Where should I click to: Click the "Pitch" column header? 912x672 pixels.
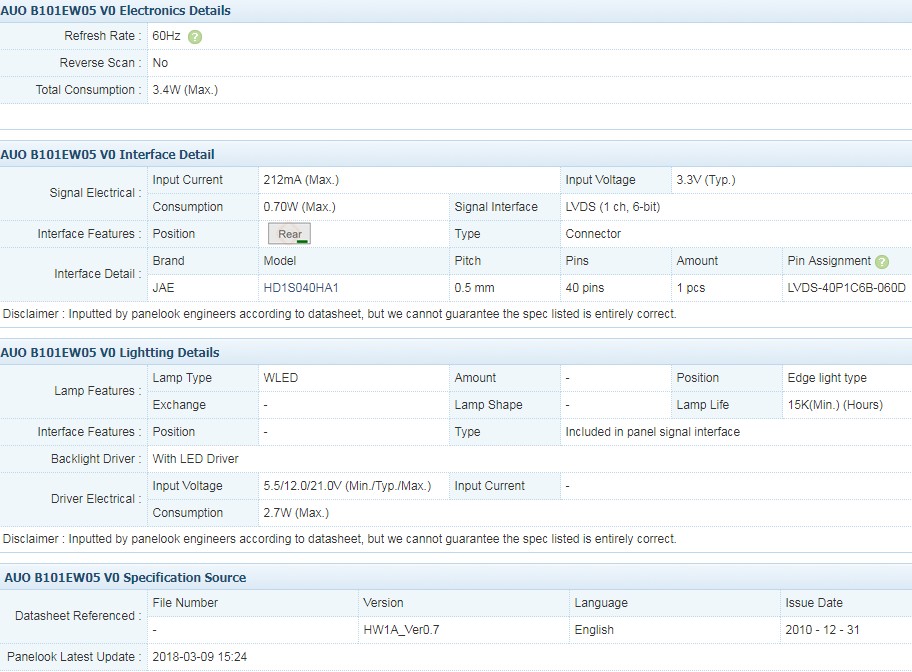[468, 261]
